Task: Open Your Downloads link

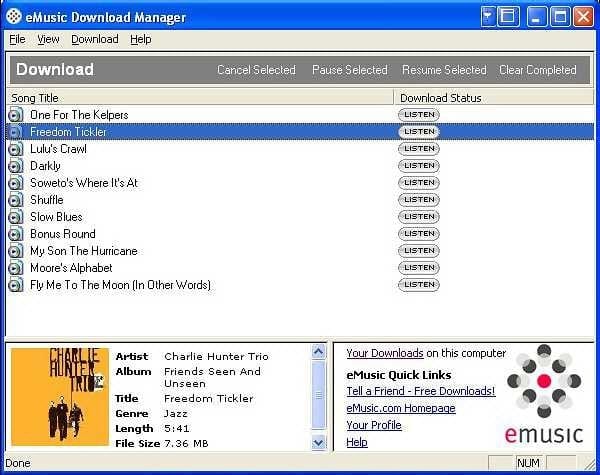Action: pos(385,353)
